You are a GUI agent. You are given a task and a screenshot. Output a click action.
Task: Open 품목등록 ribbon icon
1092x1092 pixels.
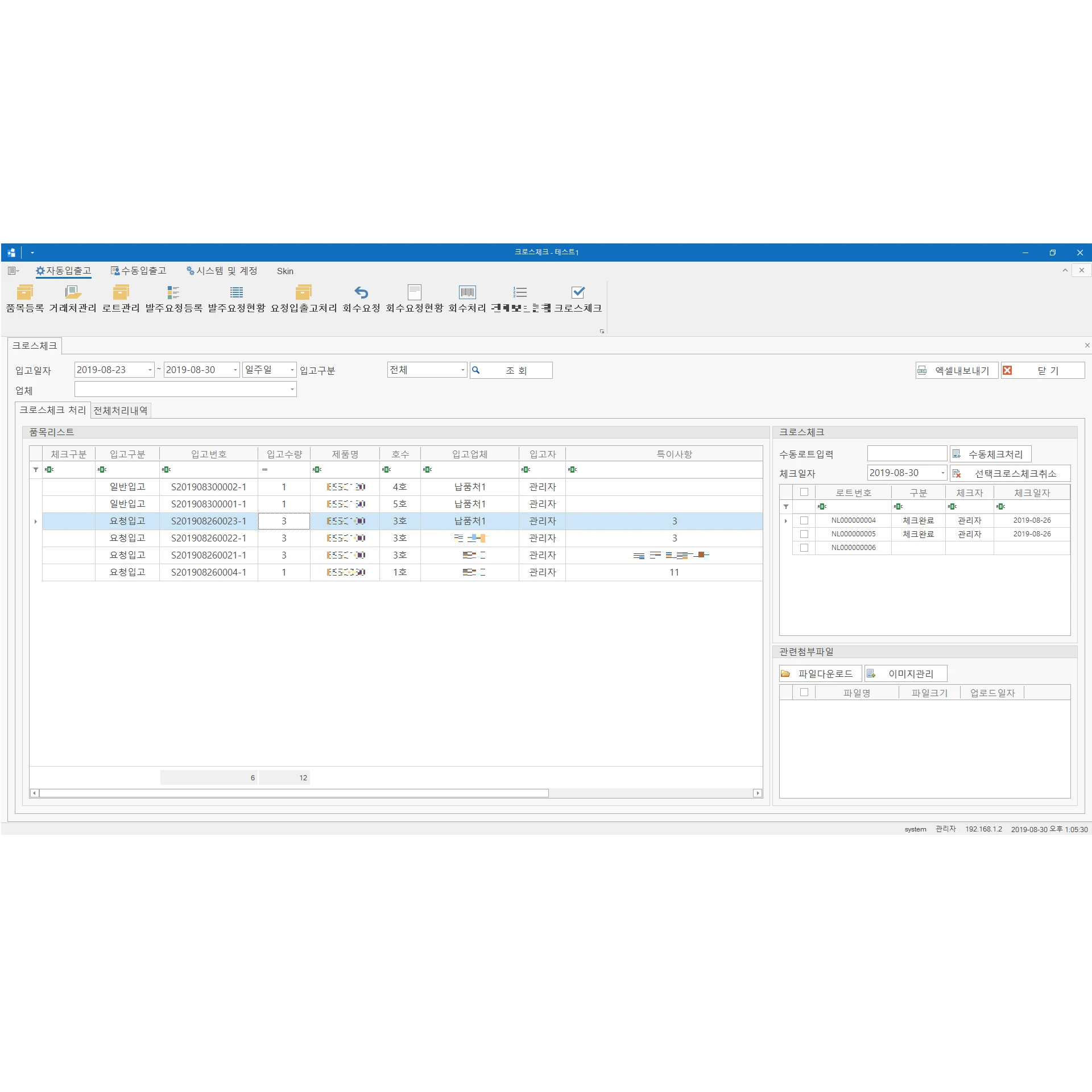tap(24, 293)
